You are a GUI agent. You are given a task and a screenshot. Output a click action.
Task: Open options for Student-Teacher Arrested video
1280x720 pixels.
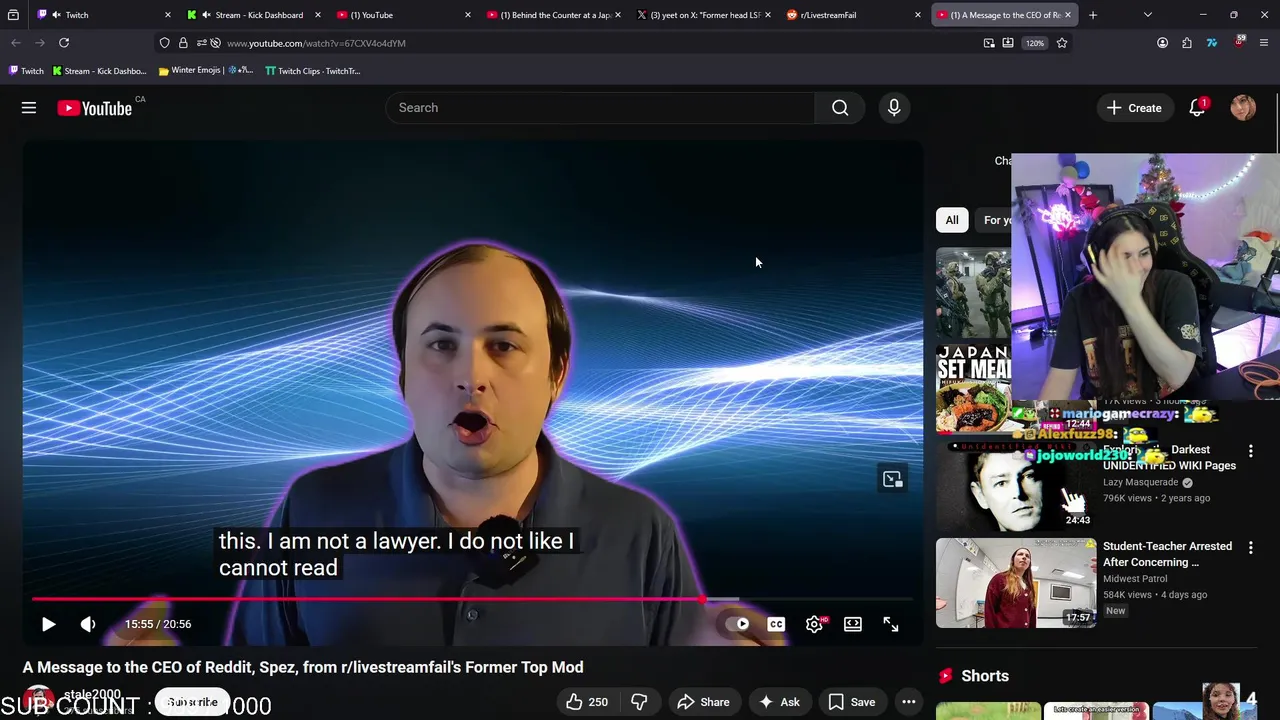coord(1250,548)
